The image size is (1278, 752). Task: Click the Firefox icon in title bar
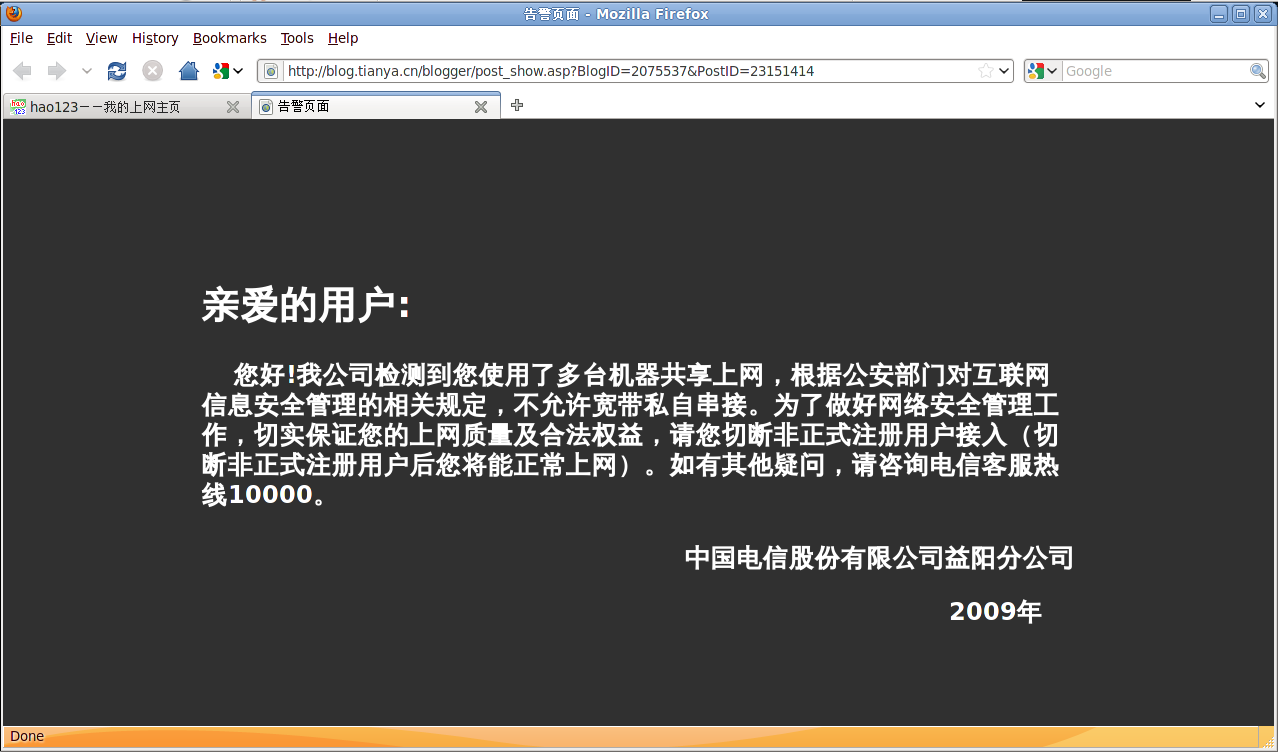pyautogui.click(x=14, y=13)
